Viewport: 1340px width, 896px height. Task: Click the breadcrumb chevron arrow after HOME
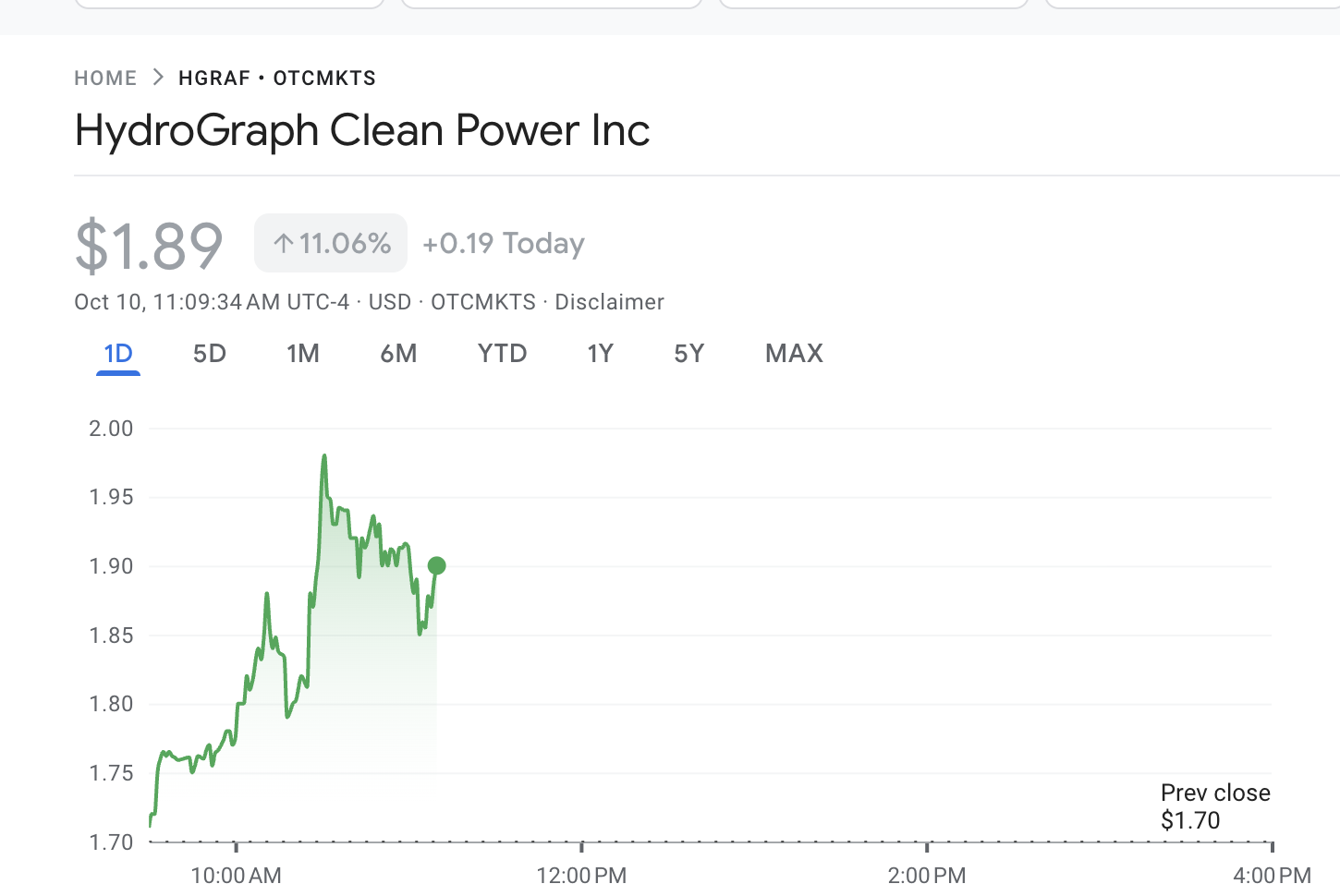(158, 78)
